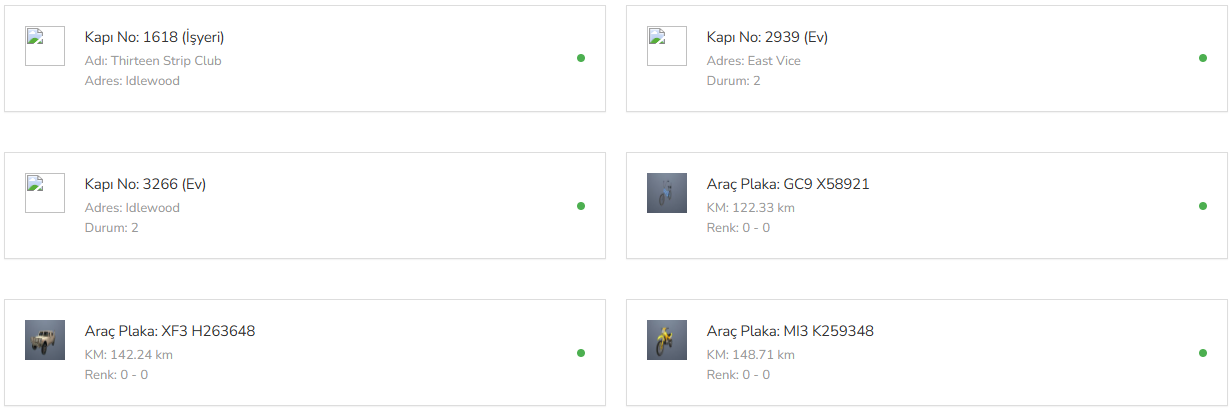Click the broken image icon for Kapı No: 2939
The image size is (1232, 412).
coord(667,46)
